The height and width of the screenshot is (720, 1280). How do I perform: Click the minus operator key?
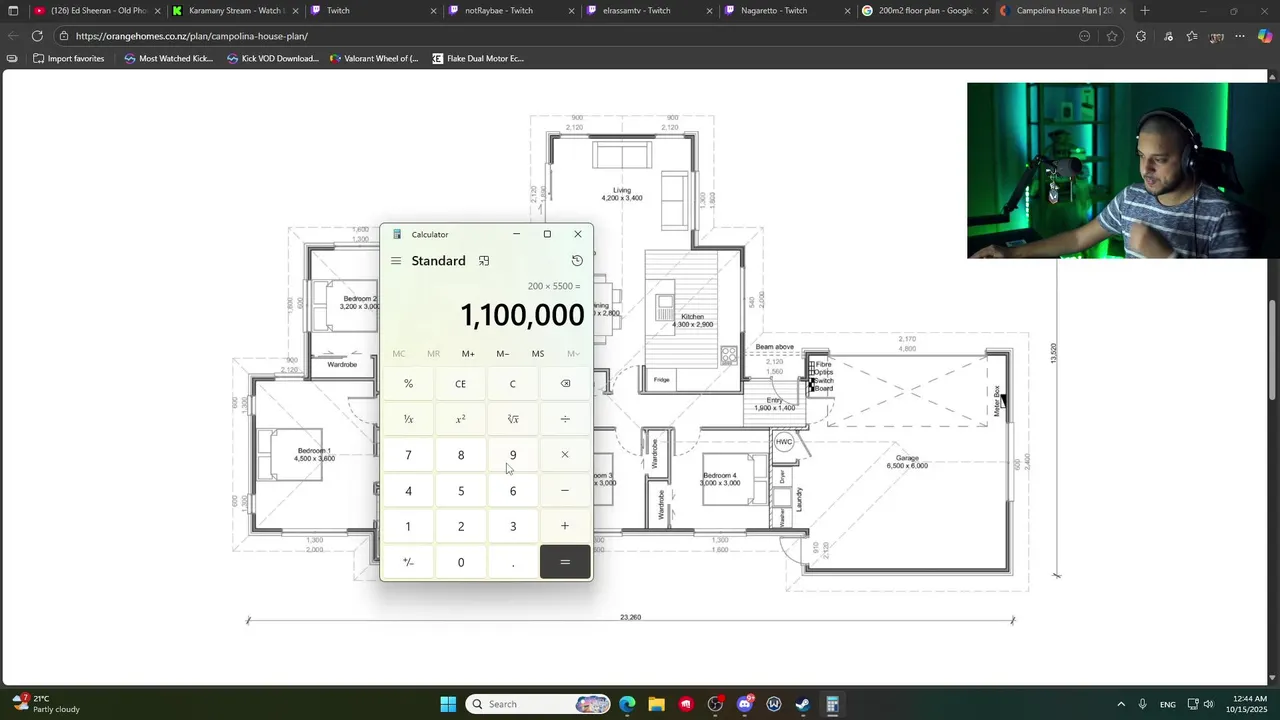point(565,491)
